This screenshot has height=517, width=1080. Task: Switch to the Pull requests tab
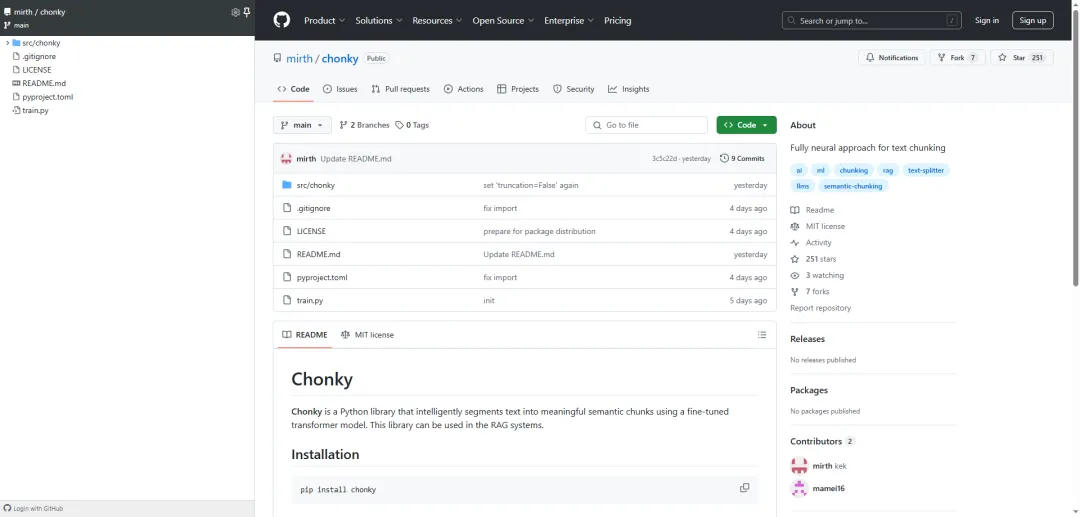click(400, 89)
